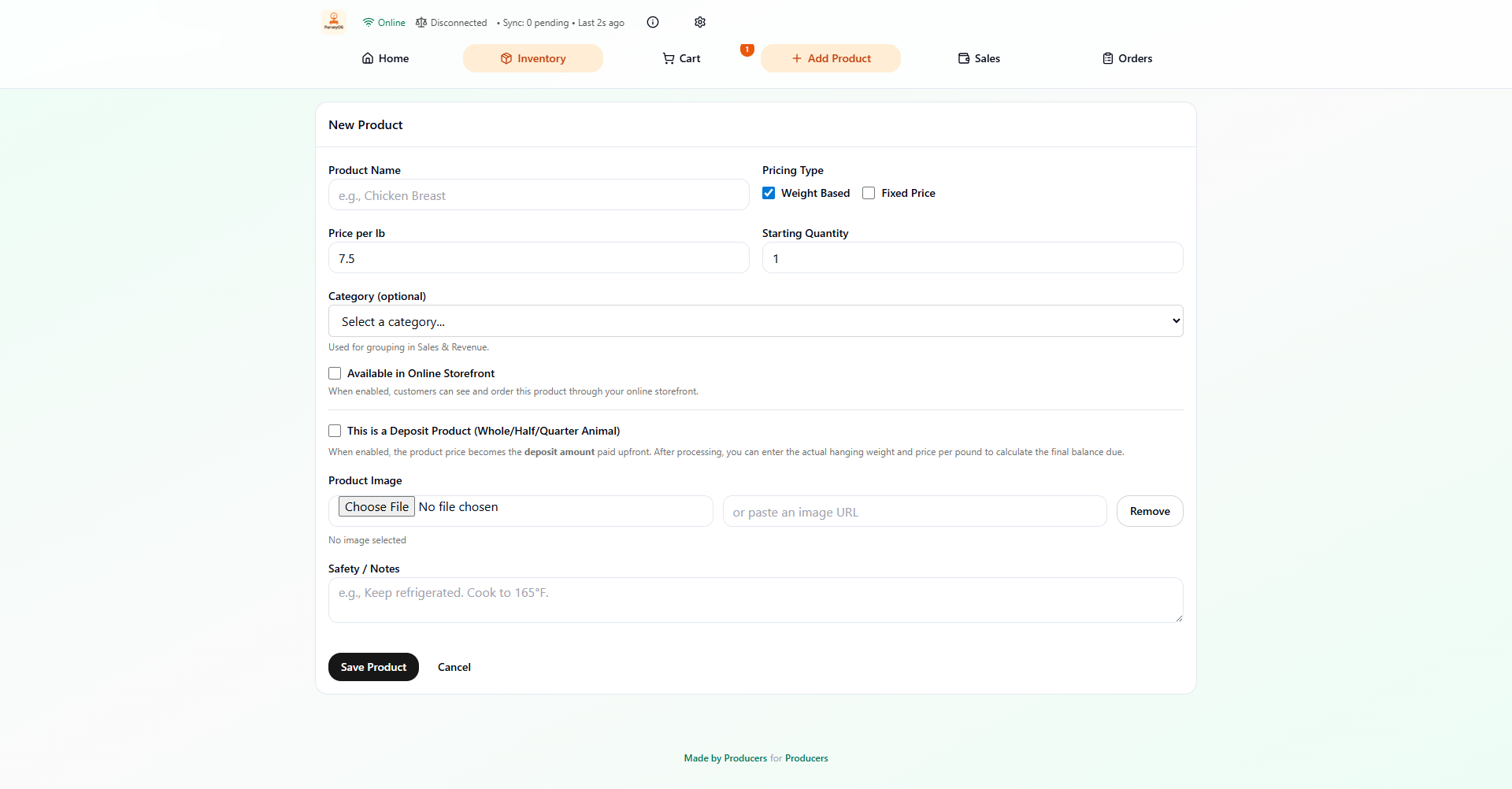
Task: Open the info circle icon
Action: tap(653, 22)
